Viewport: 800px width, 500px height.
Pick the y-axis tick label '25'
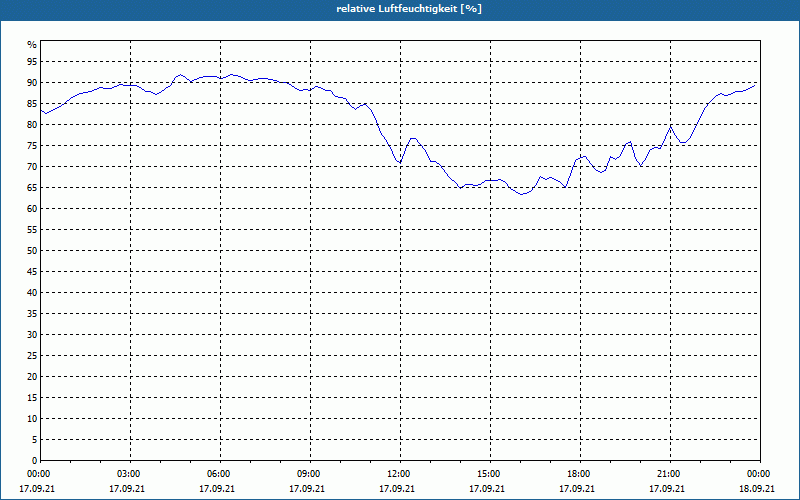tap(32, 356)
